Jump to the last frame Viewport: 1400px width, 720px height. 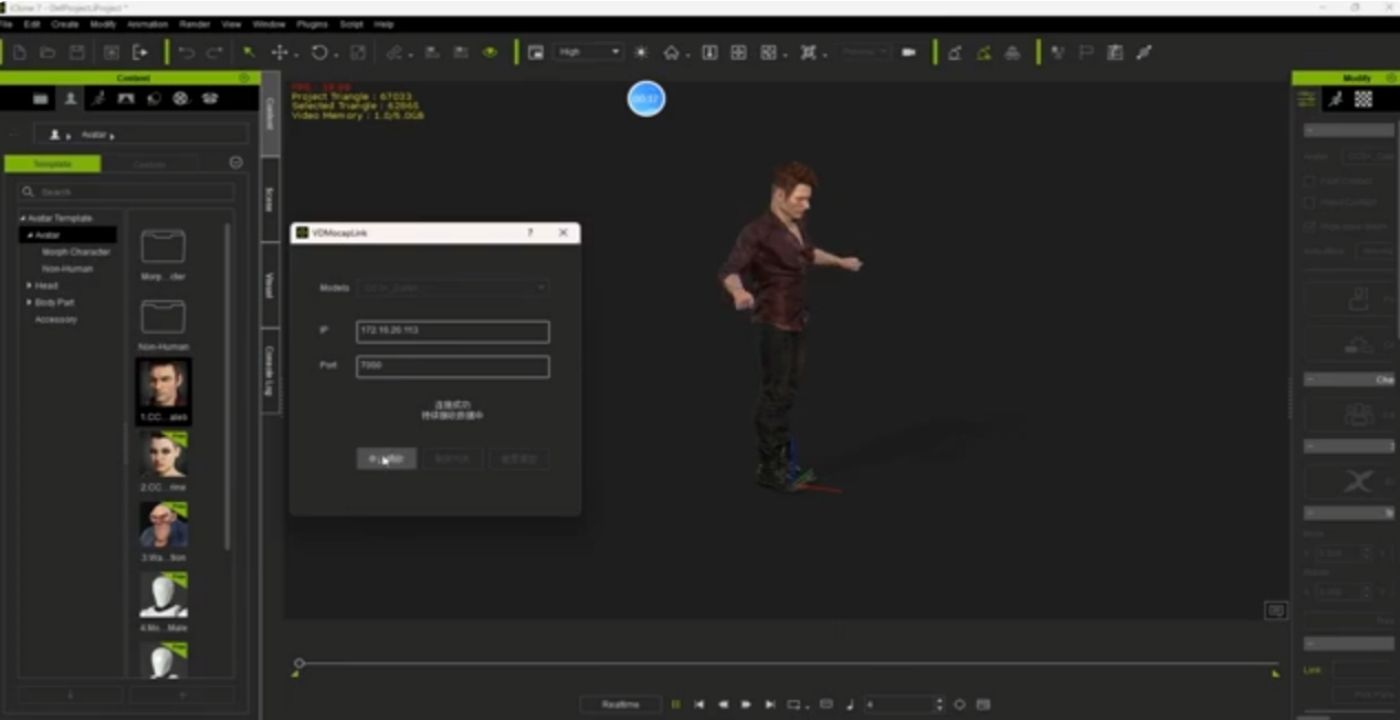[769, 704]
